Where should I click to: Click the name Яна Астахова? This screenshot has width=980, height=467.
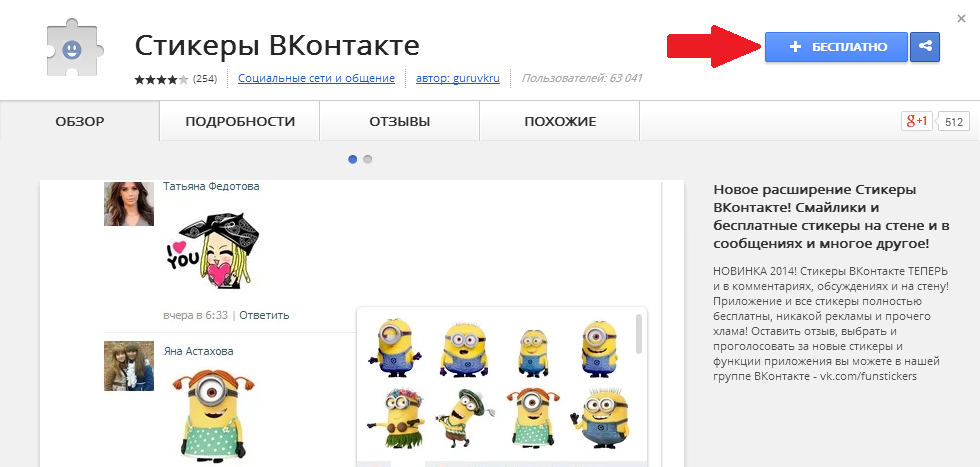[199, 351]
